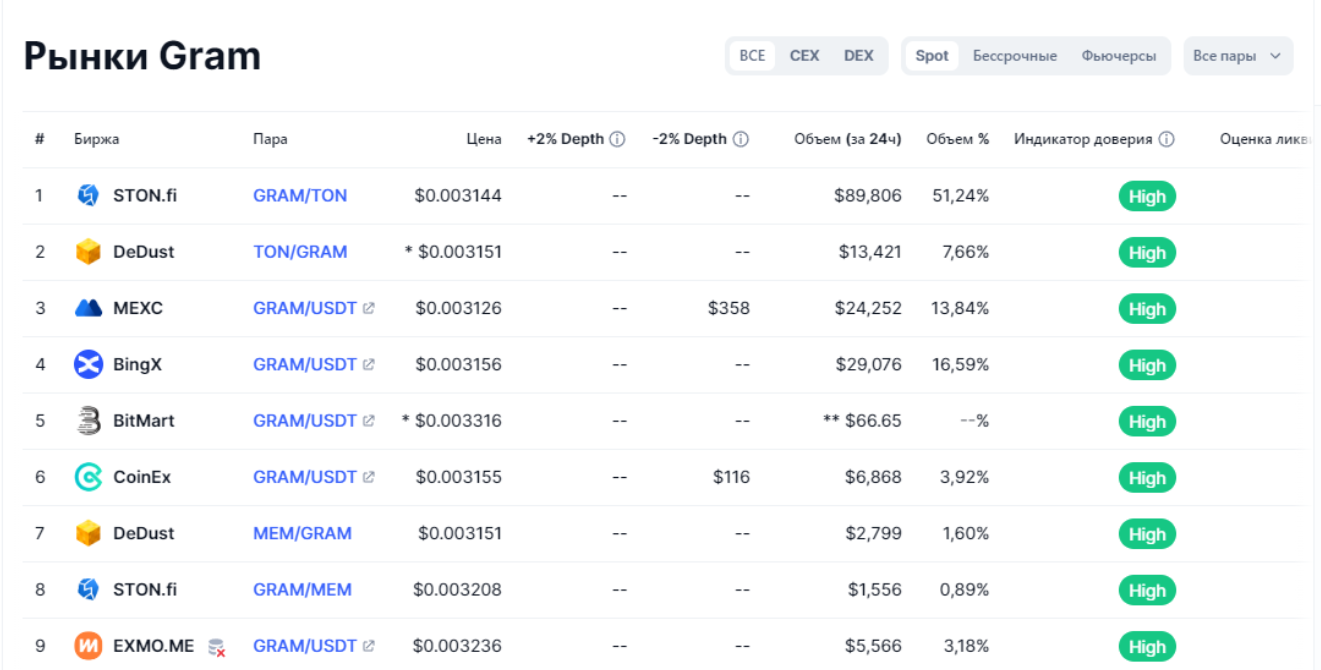Click the High badge in BitMart row
Image resolution: width=1321 pixels, height=670 pixels.
1147,422
